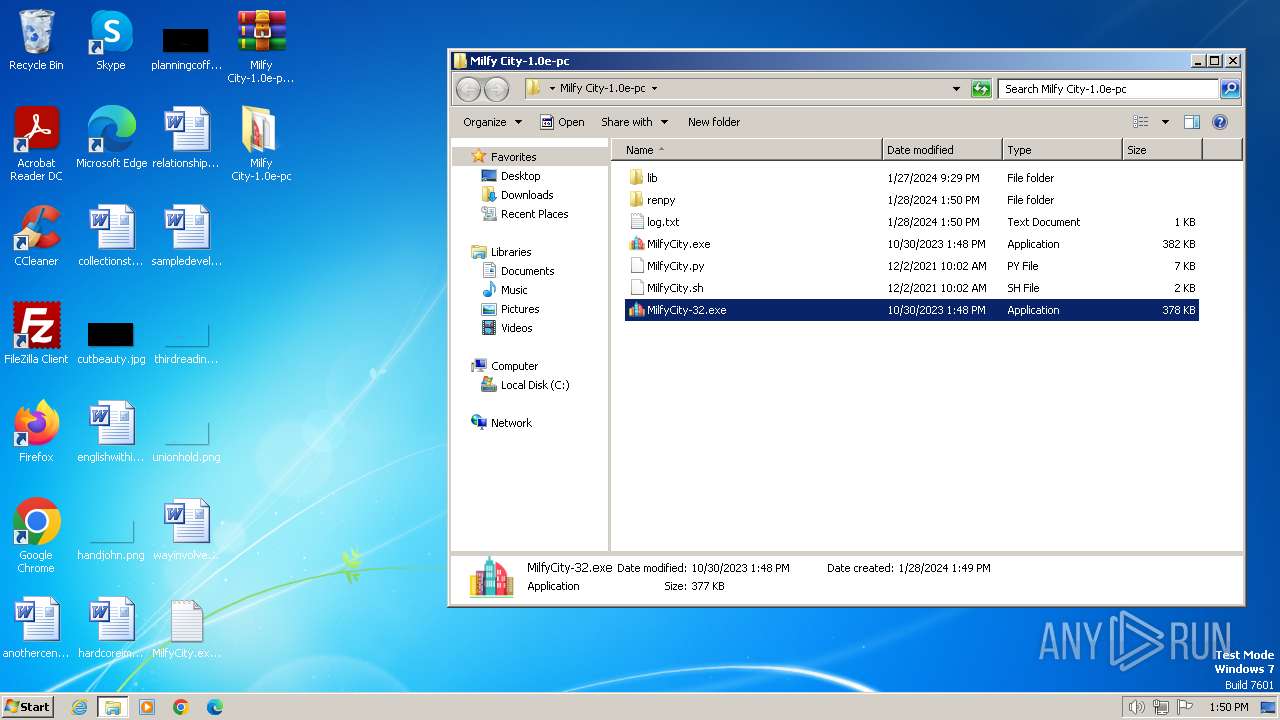Open wayinvolve... Word document icon
The image size is (1280, 720).
click(x=186, y=530)
